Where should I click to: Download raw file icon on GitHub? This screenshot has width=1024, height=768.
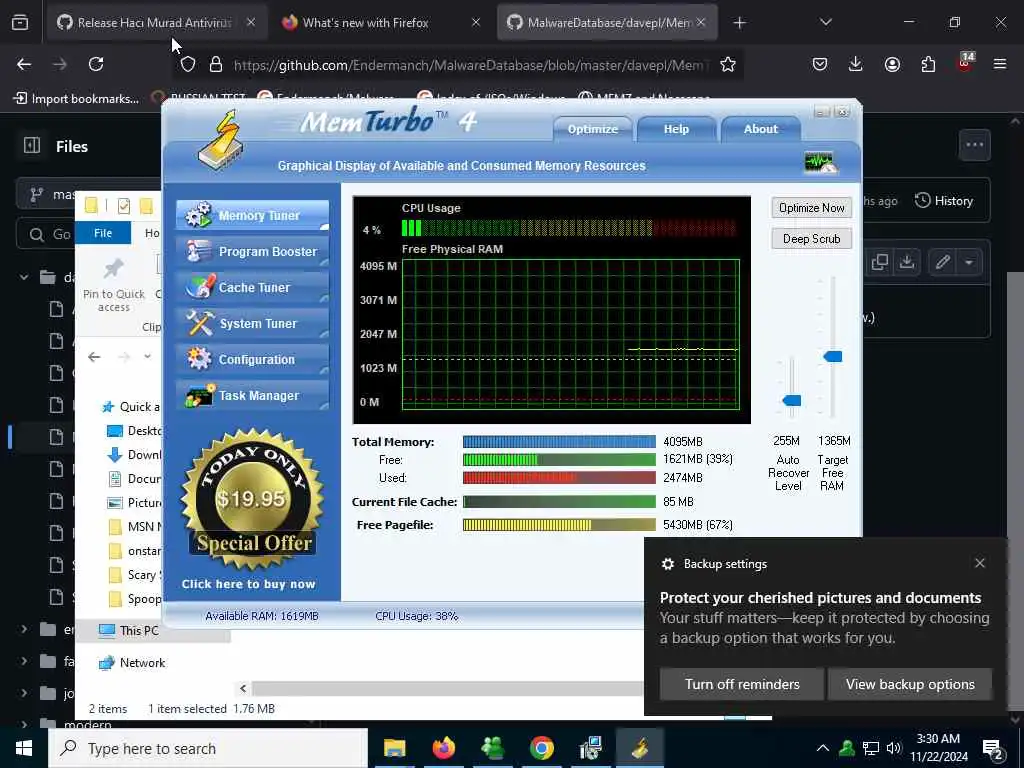(x=906, y=263)
